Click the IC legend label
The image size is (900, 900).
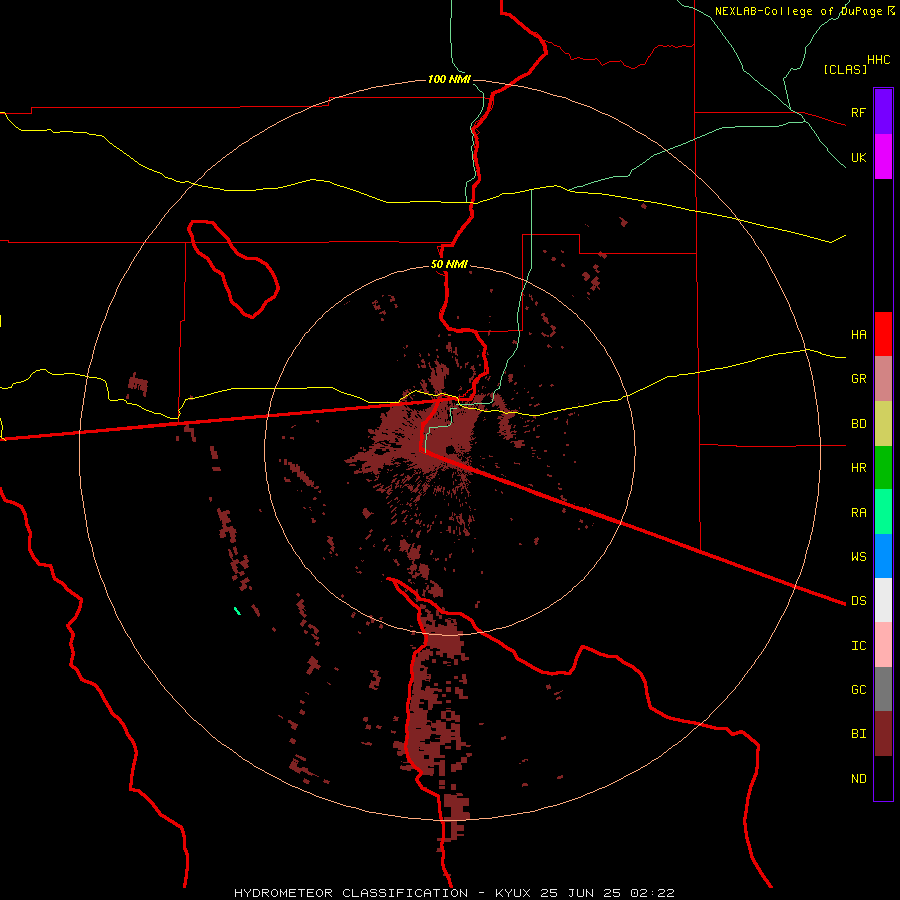pyautogui.click(x=858, y=646)
